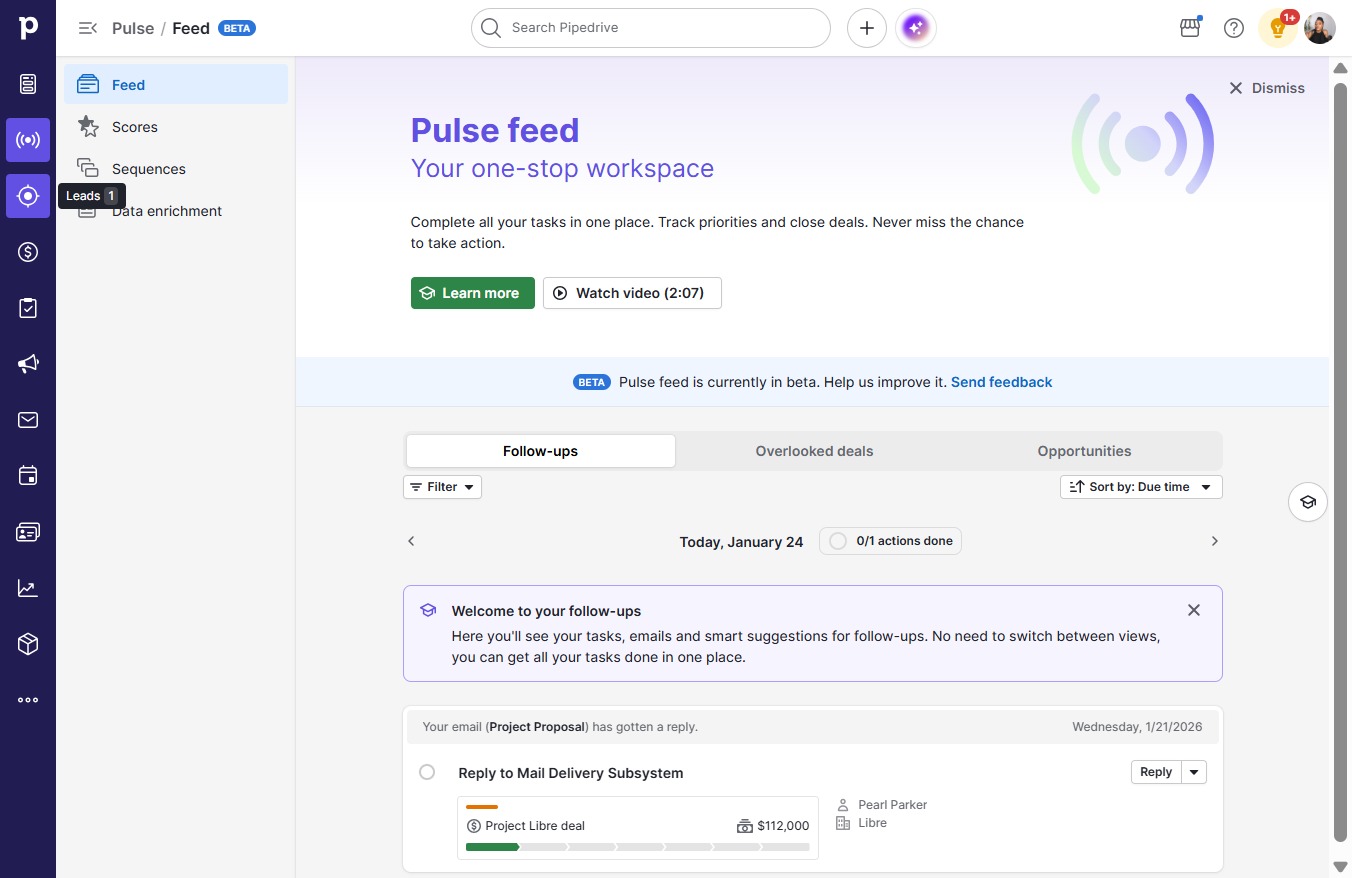
Task: Click the Watch video (2:07) button
Action: 632,293
